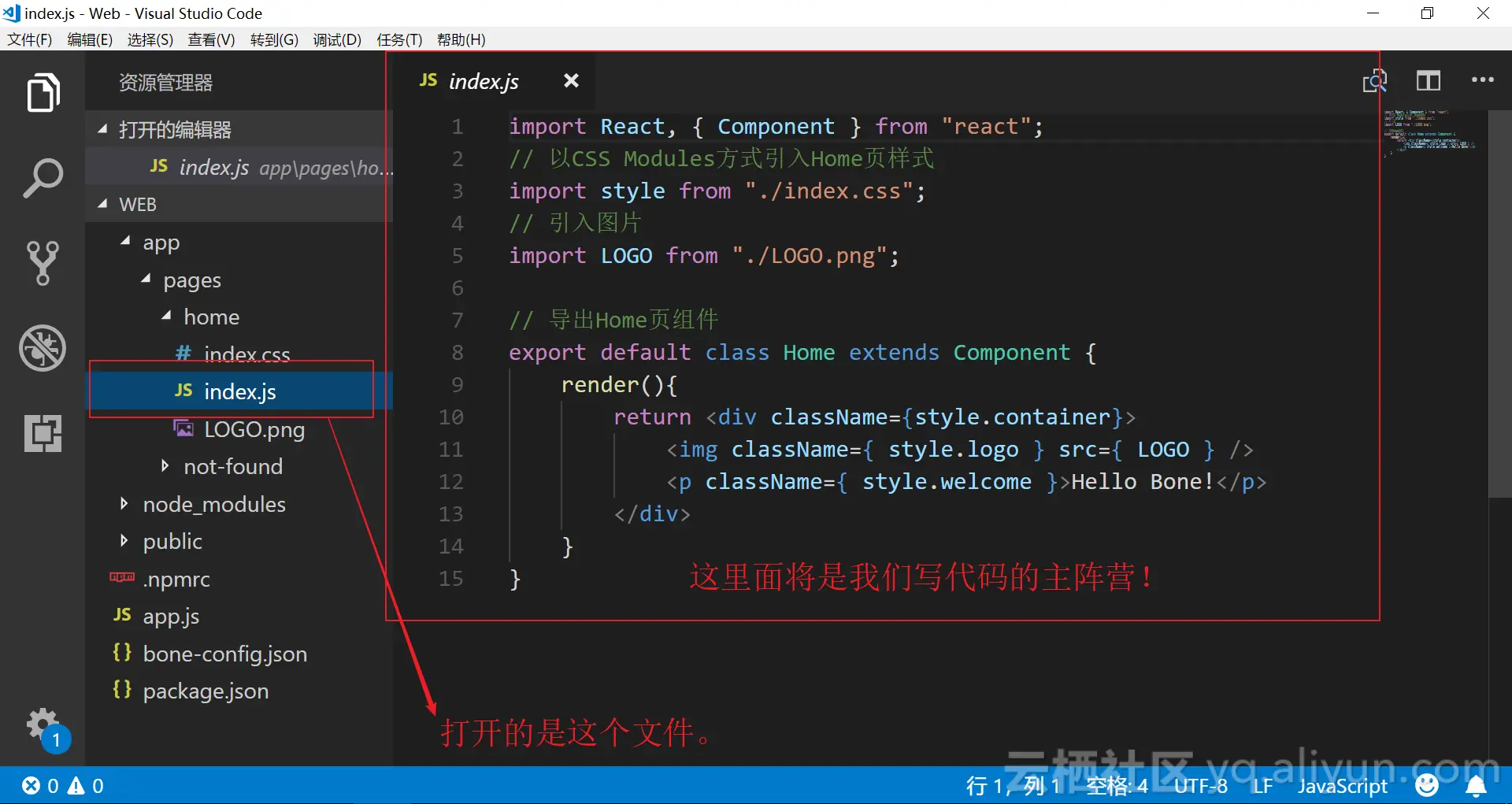This screenshot has width=1512, height=804.
Task: Open the 查看(V) menu
Action: click(x=211, y=39)
